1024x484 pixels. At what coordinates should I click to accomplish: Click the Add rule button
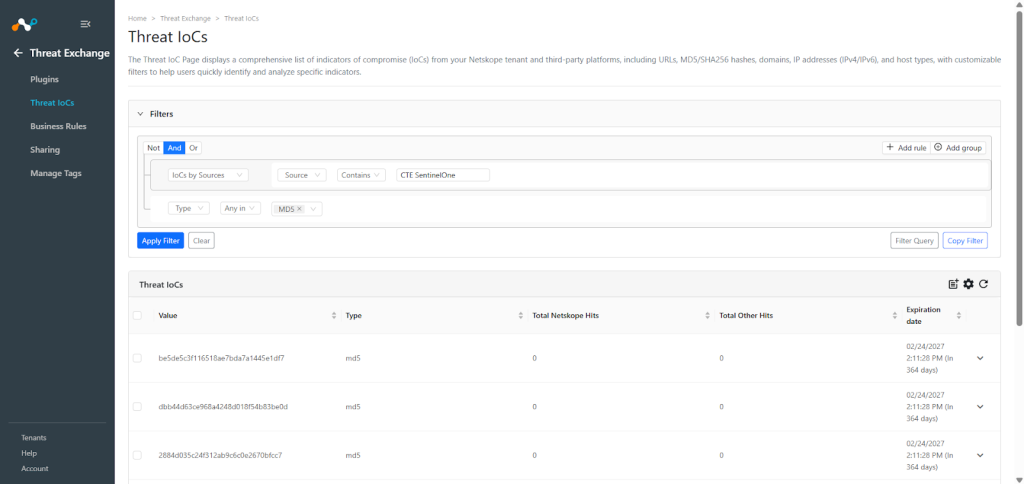906,148
